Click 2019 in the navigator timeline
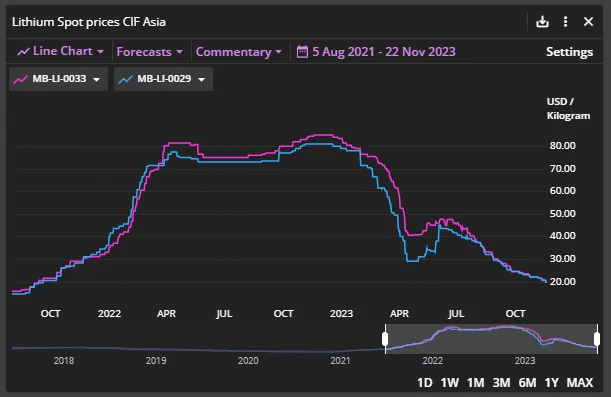Image resolution: width=611 pixels, height=397 pixels. 156,361
